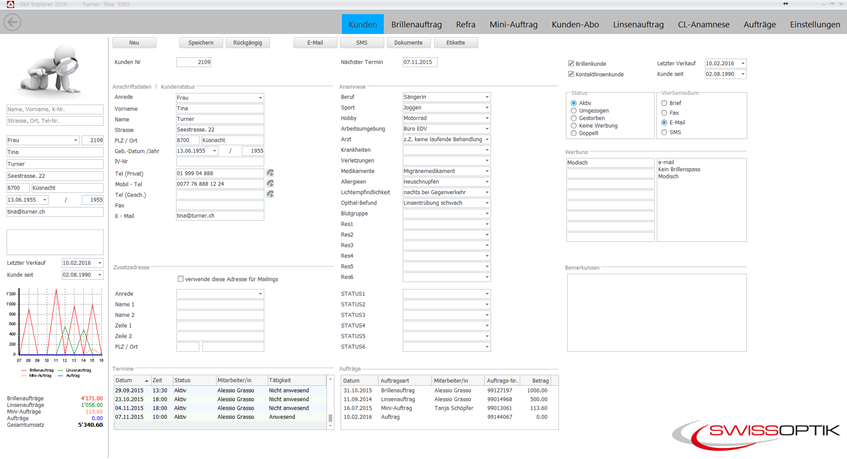Open the Aufträge tab
847x459 pixels.
tap(759, 24)
